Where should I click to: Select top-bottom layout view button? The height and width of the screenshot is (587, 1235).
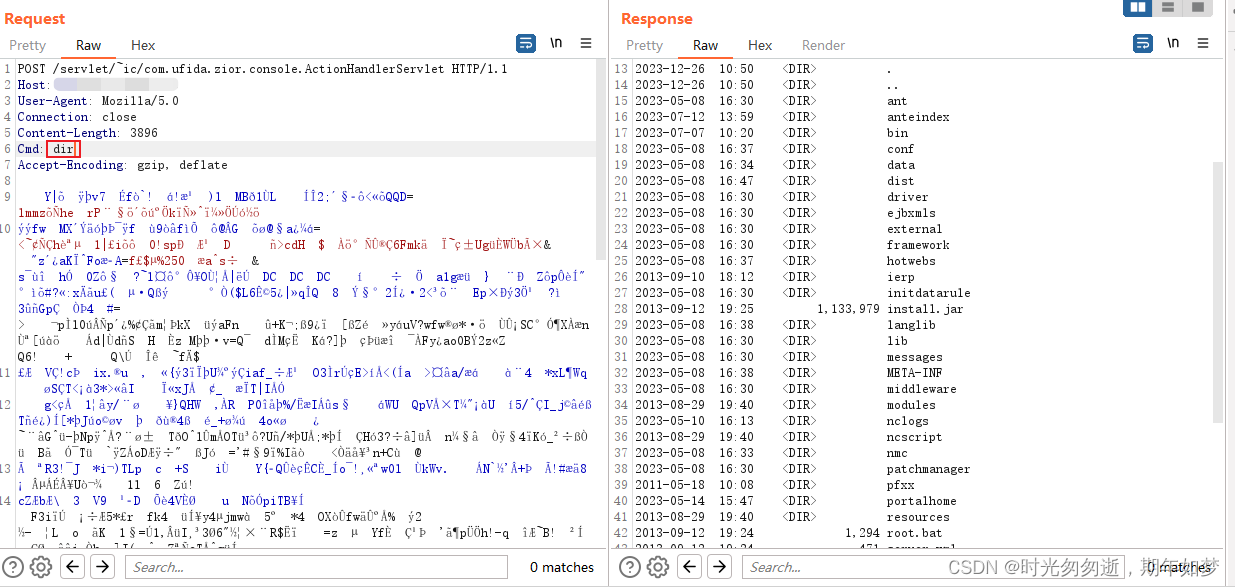click(x=1167, y=8)
